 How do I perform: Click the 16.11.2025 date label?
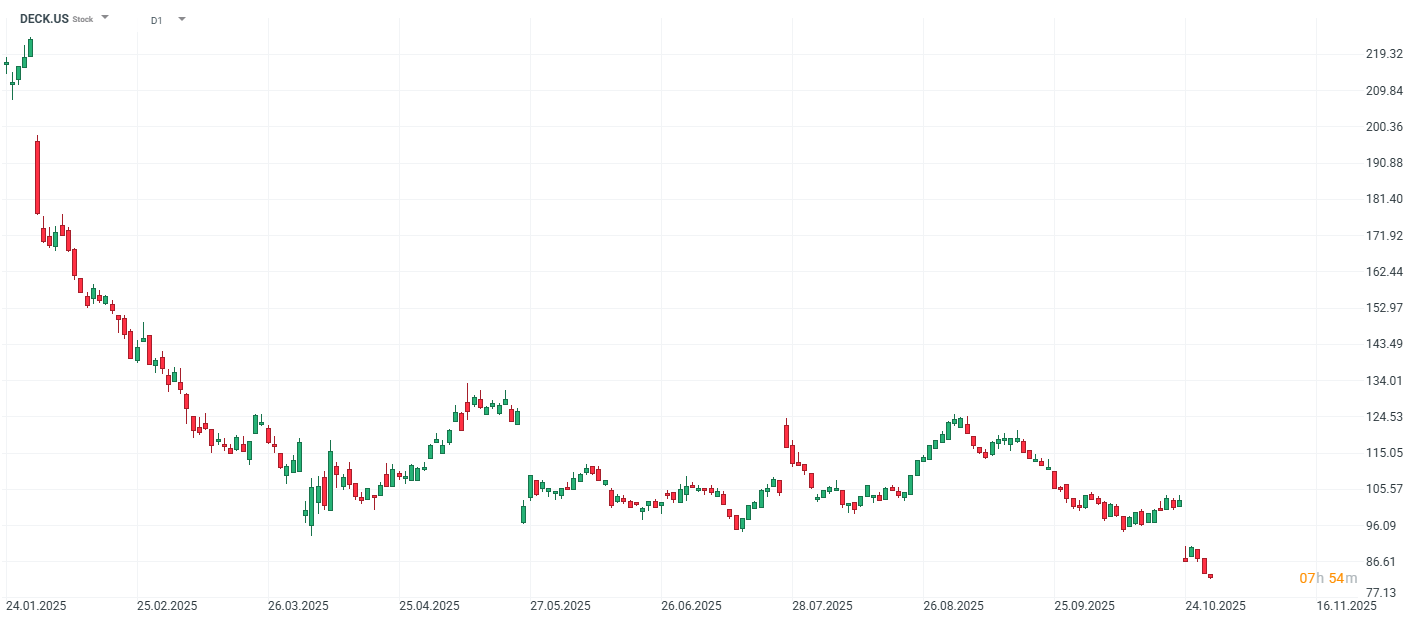1346,606
